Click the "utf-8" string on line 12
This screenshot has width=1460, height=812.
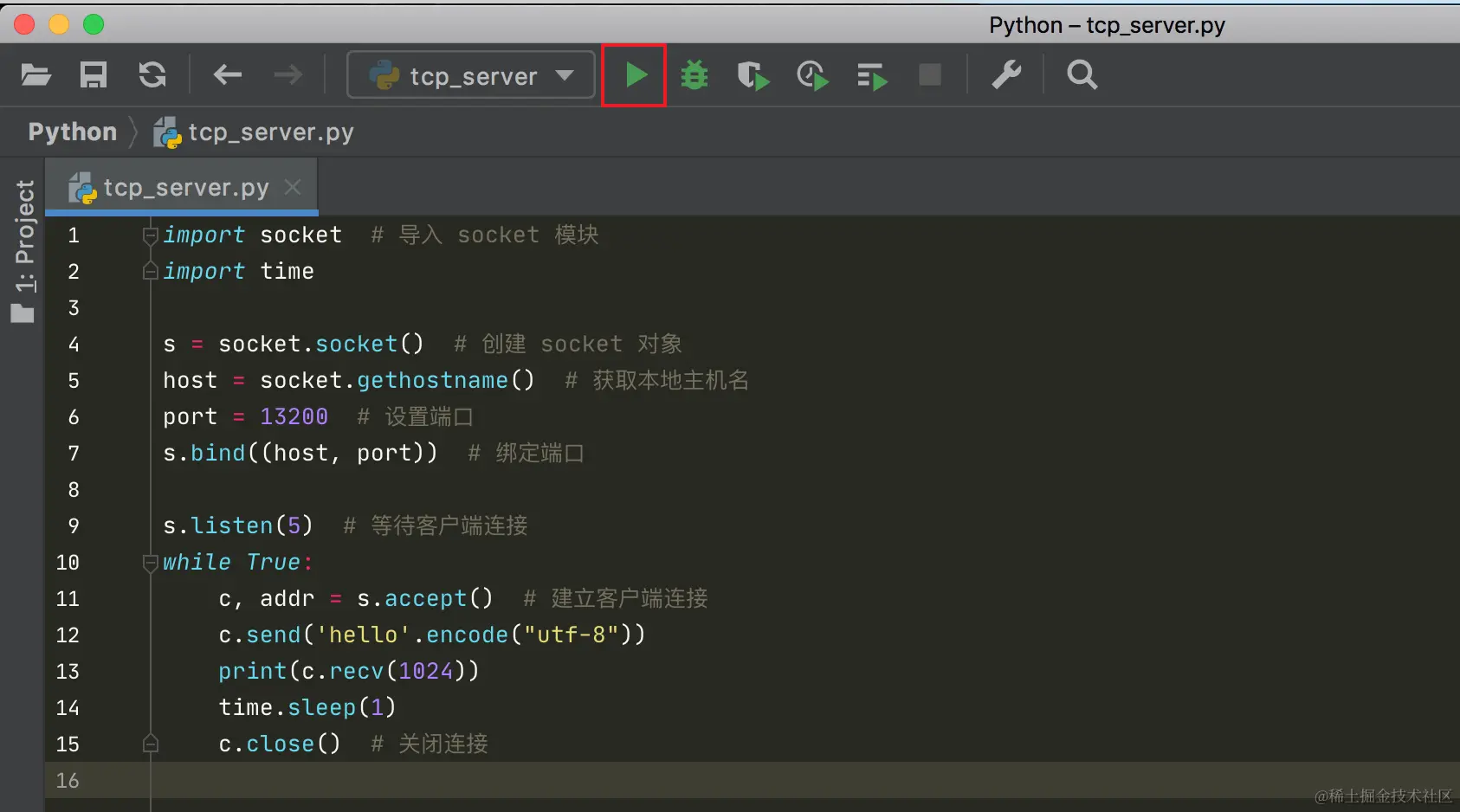[x=572, y=635]
